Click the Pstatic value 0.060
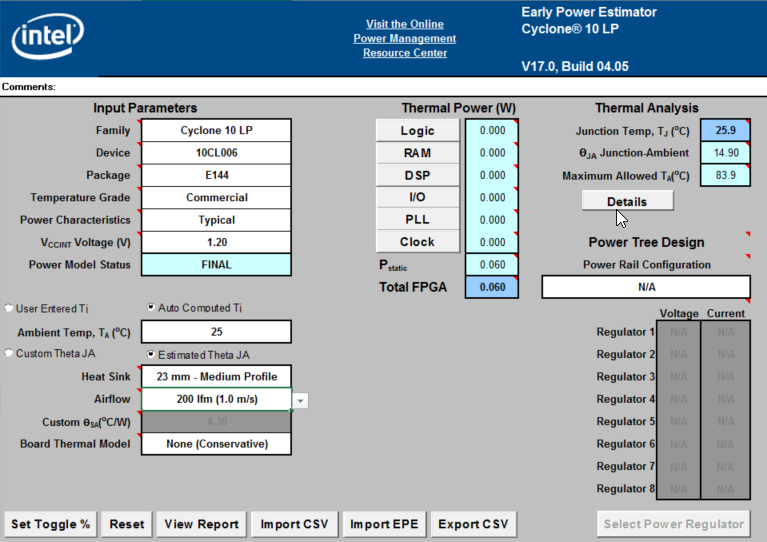This screenshot has width=767, height=542. [x=492, y=265]
